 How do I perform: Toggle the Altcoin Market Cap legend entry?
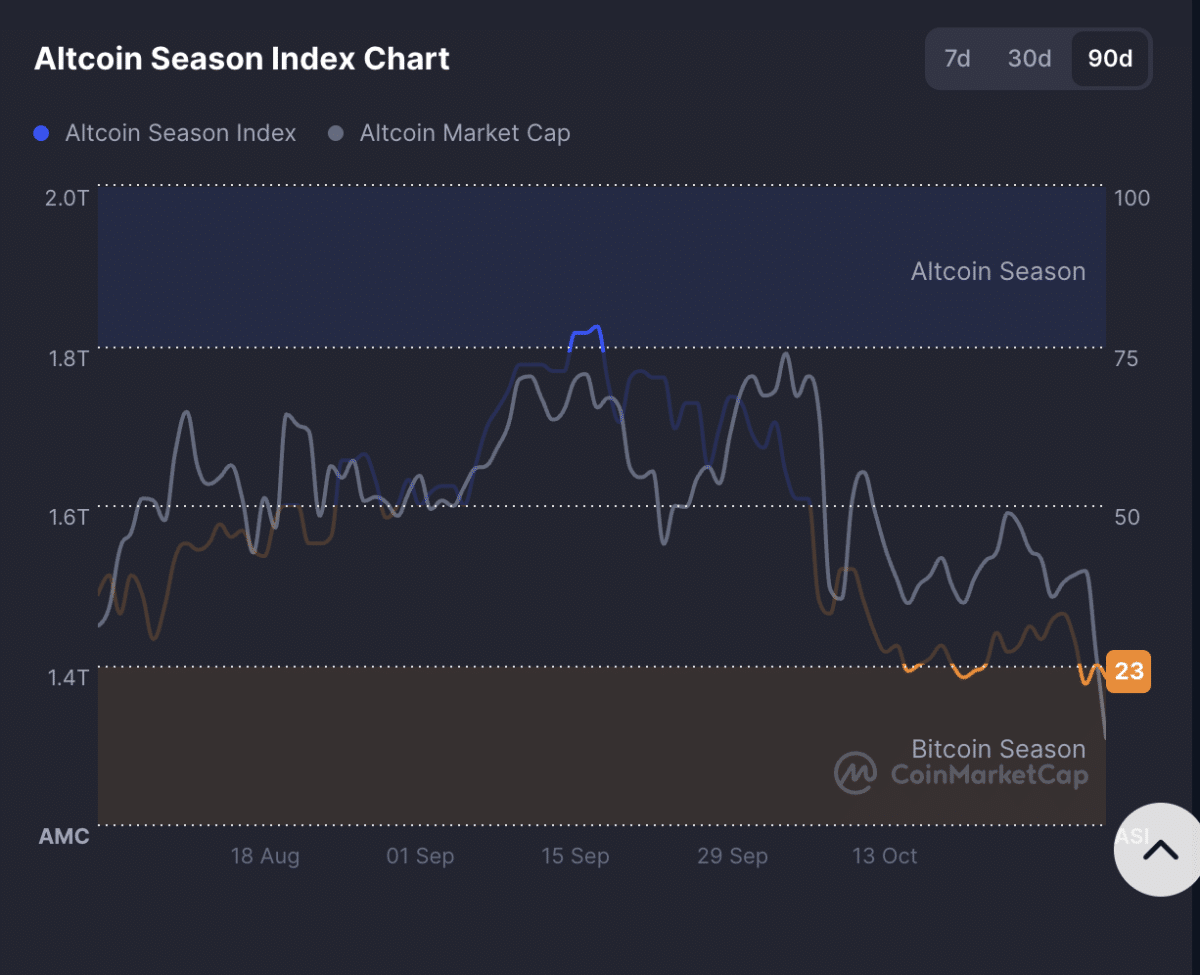click(464, 132)
